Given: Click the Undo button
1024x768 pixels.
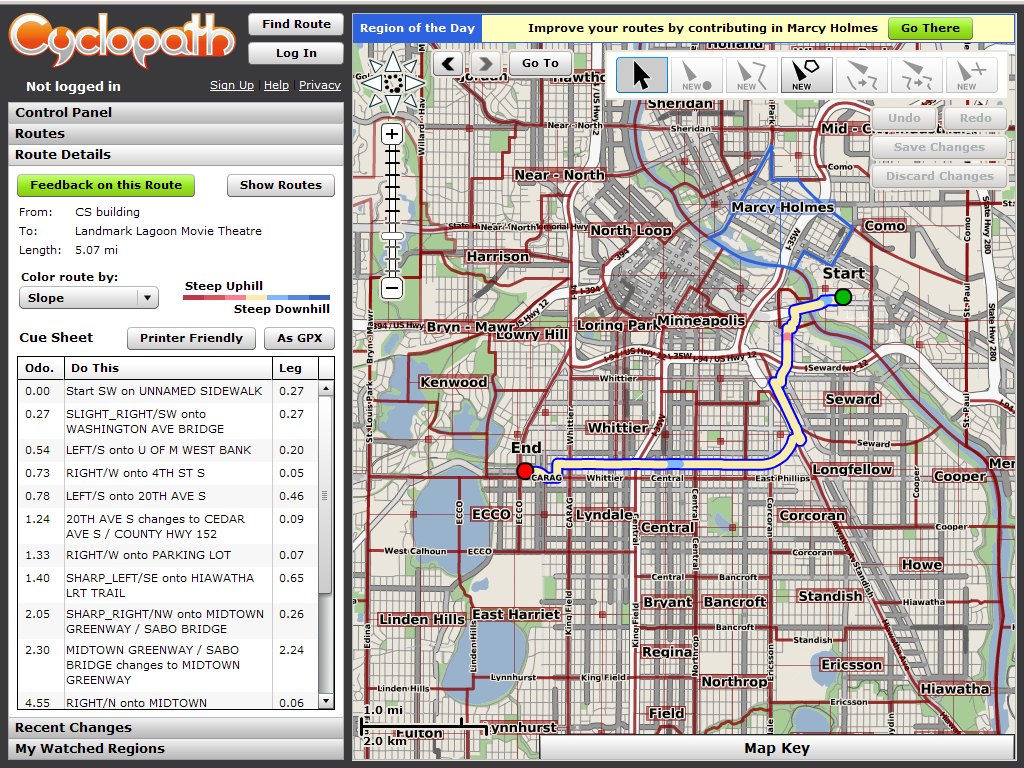Looking at the screenshot, I should (904, 118).
